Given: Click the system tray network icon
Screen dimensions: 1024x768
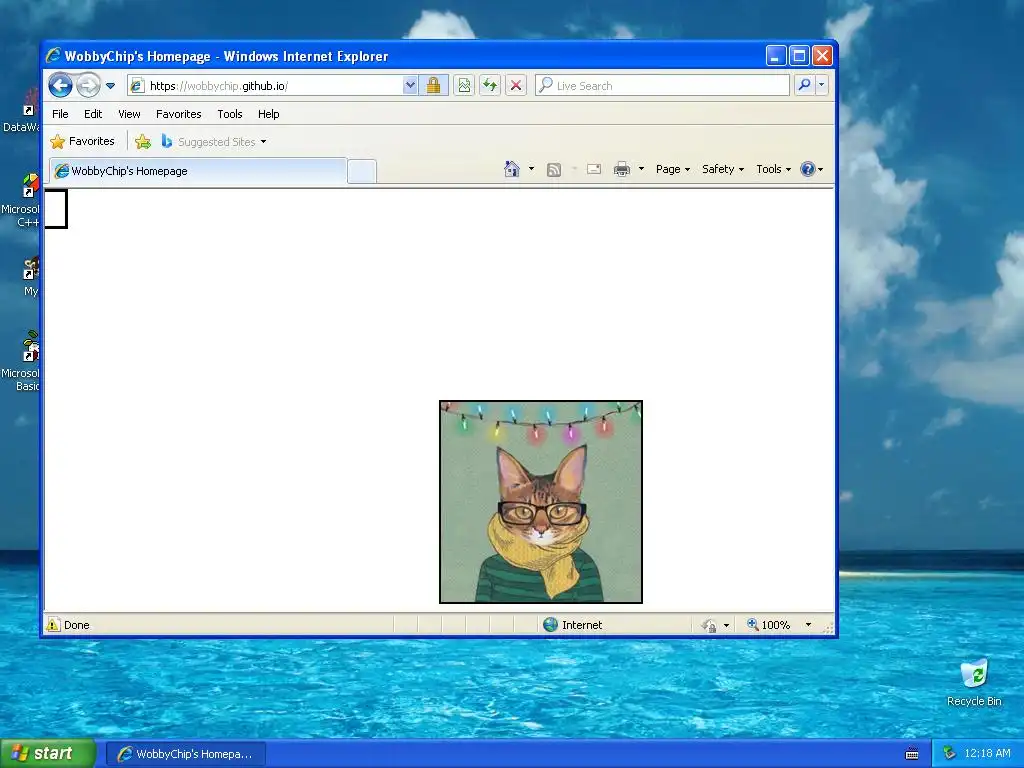Looking at the screenshot, I should tap(949, 753).
